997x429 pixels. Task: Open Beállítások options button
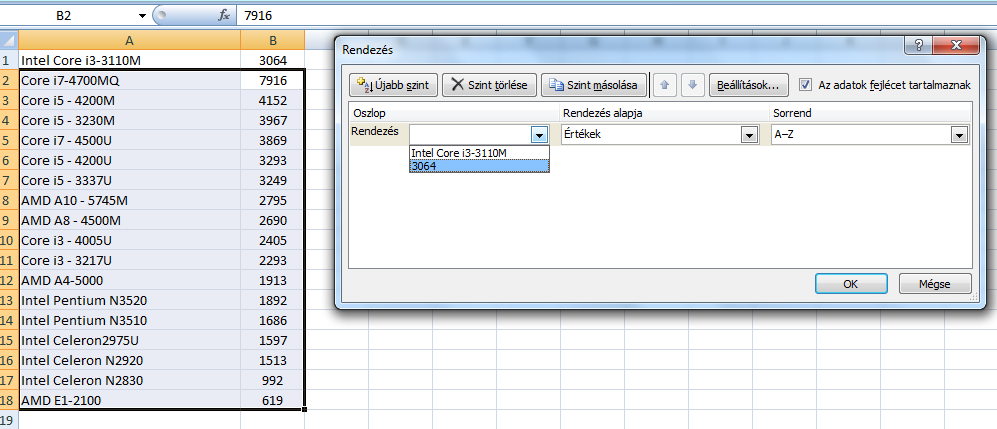tap(748, 85)
